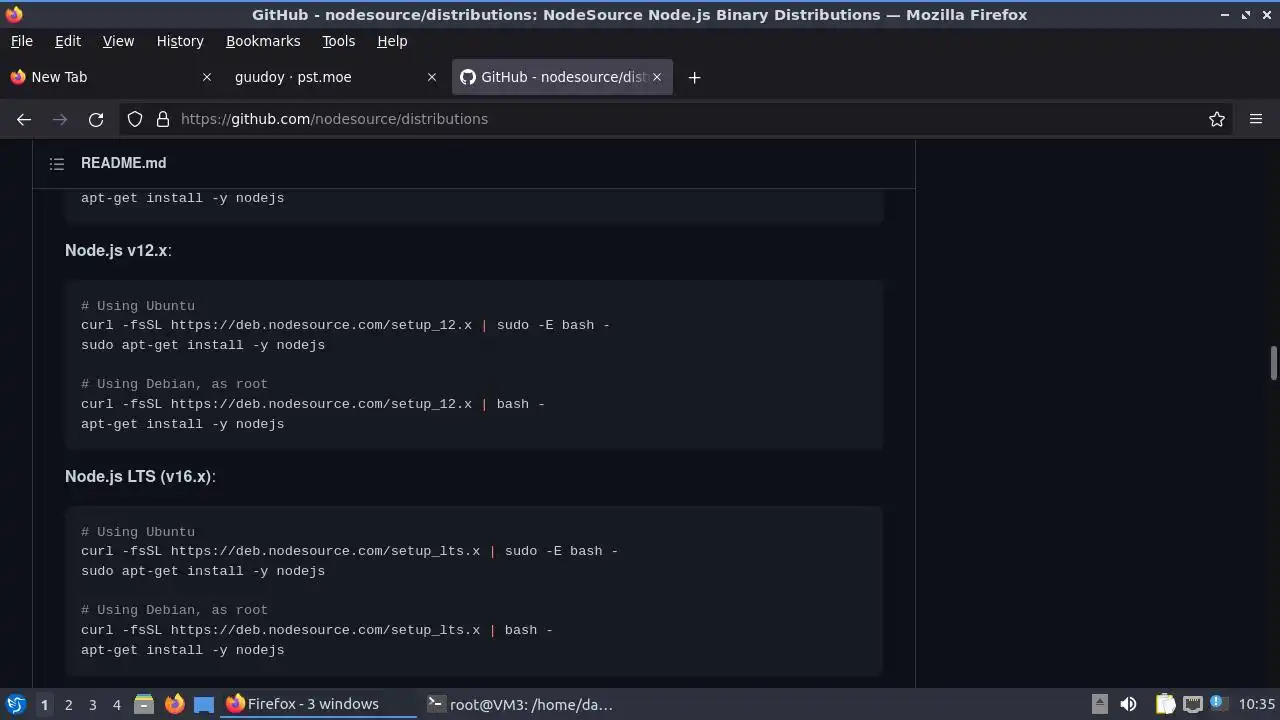This screenshot has width=1280, height=720.
Task: Open the network connection tray icon
Action: pos(1192,704)
